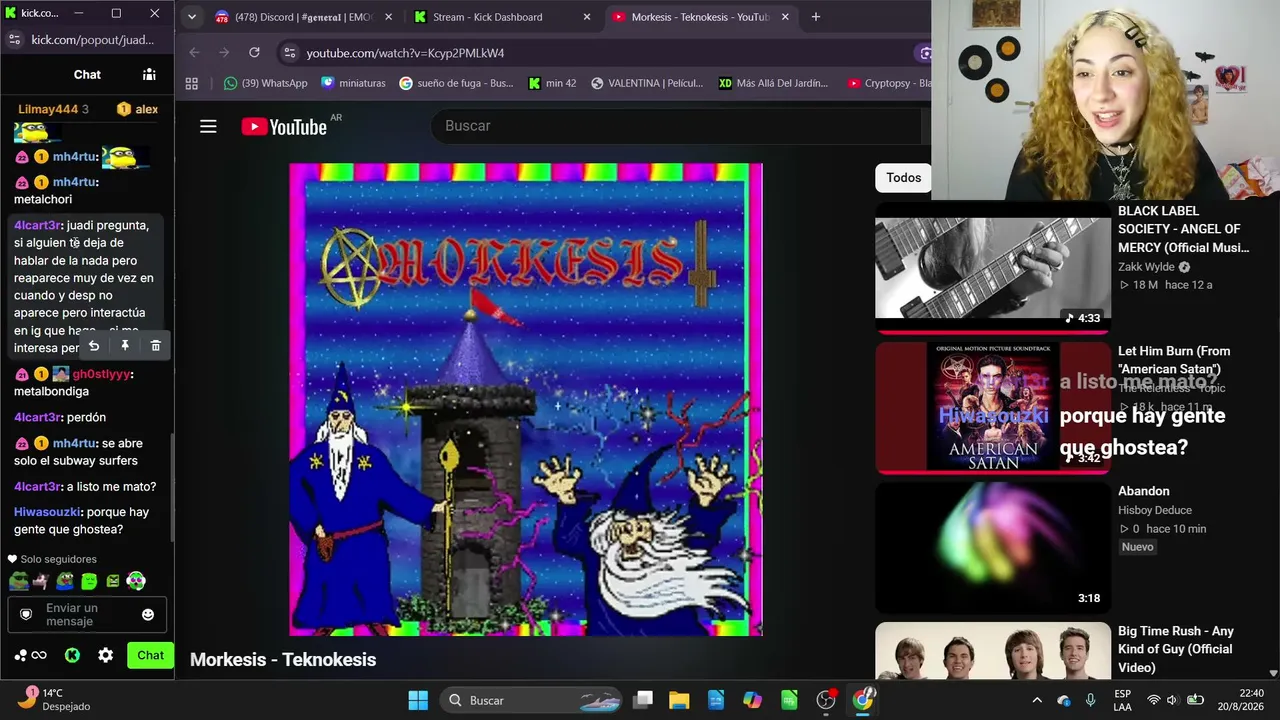Open the weather widget showing 14°C Despejado
The height and width of the screenshot is (720, 1280).
54,699
